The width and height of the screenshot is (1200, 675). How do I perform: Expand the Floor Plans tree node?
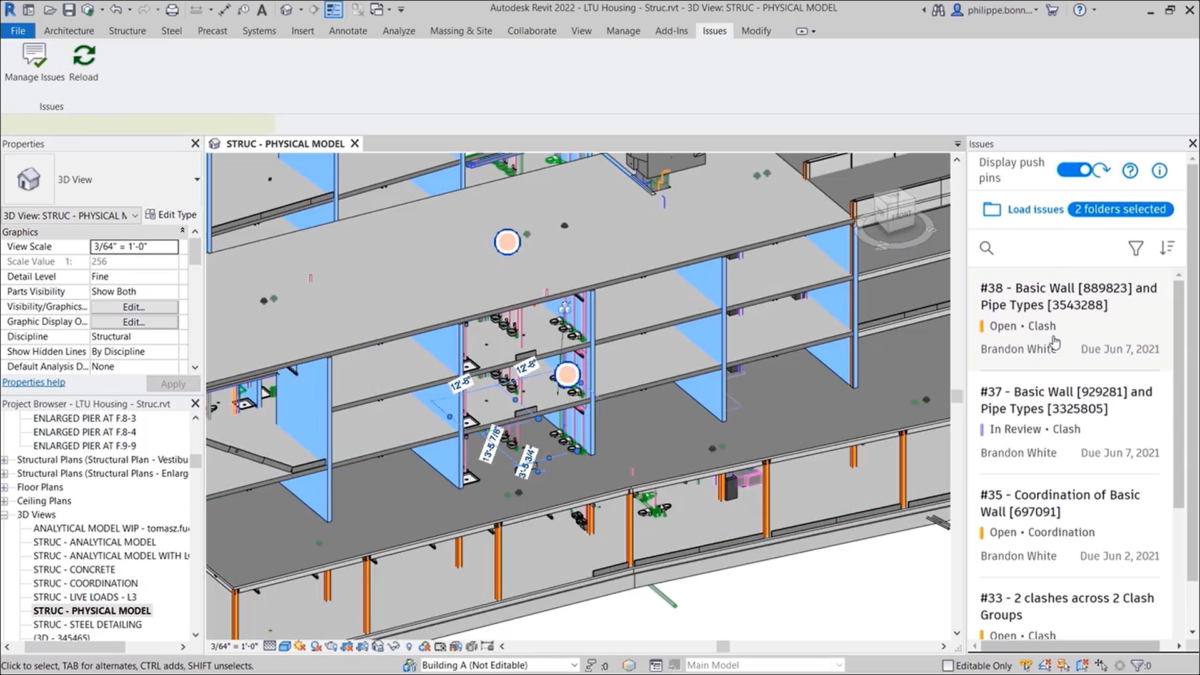6,487
